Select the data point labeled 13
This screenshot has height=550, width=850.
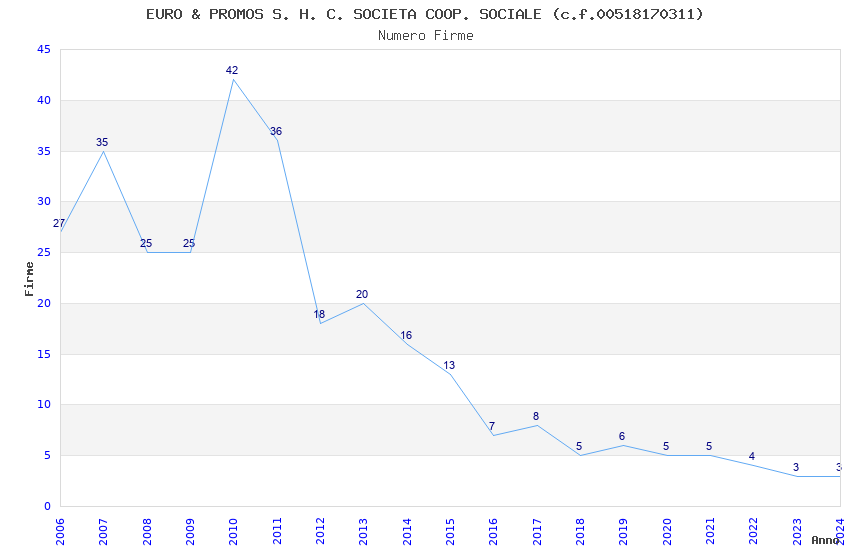(449, 365)
